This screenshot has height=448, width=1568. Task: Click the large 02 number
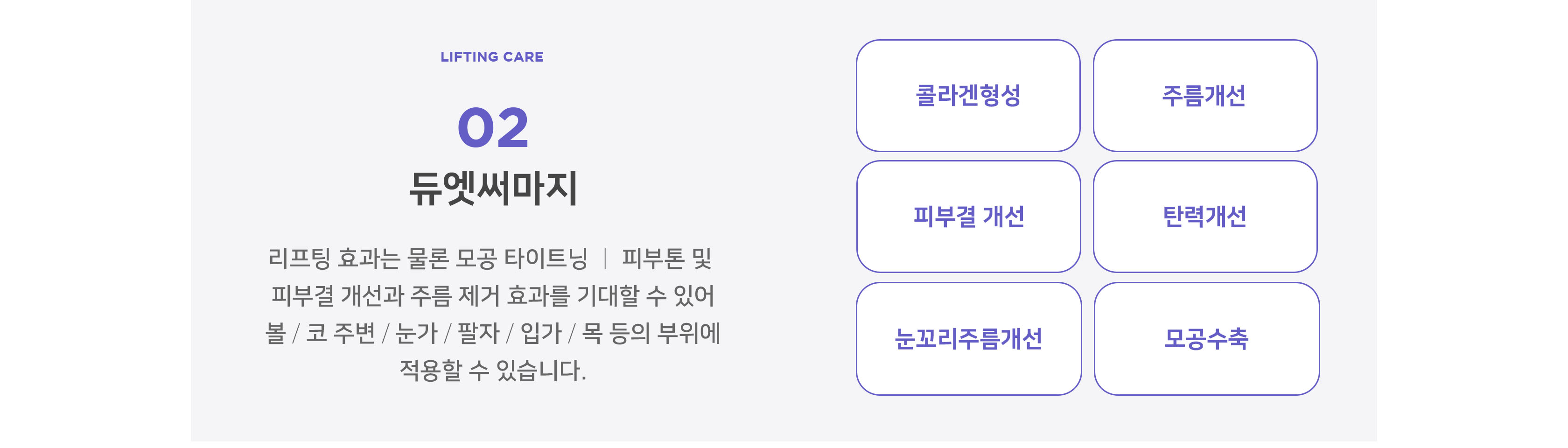pyautogui.click(x=493, y=128)
